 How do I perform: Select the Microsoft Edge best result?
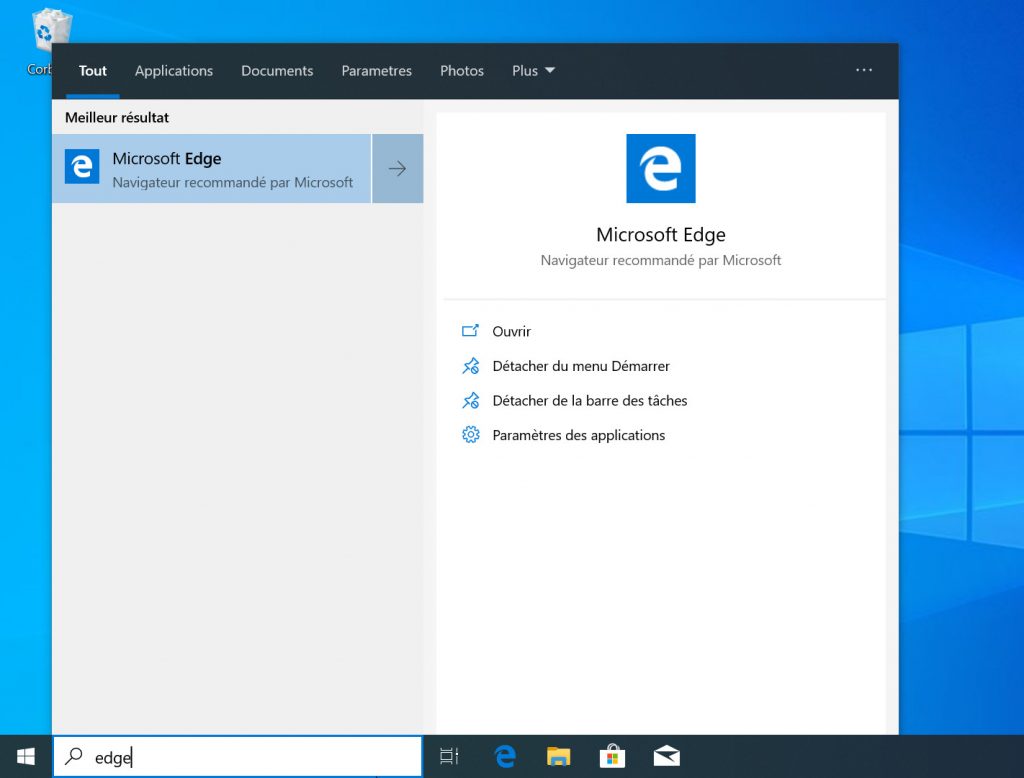pyautogui.click(x=212, y=169)
